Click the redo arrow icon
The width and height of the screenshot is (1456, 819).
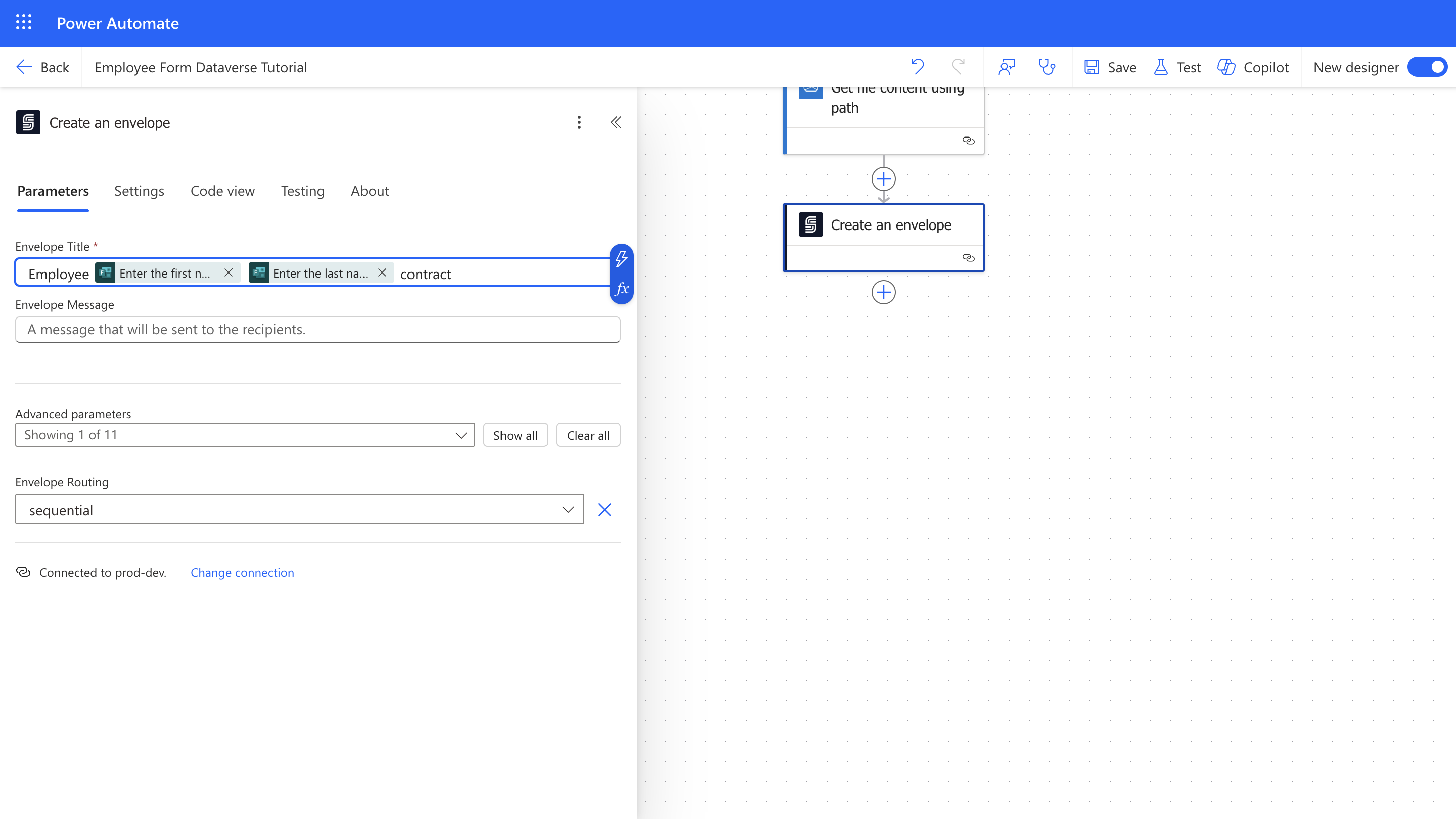[x=958, y=67]
